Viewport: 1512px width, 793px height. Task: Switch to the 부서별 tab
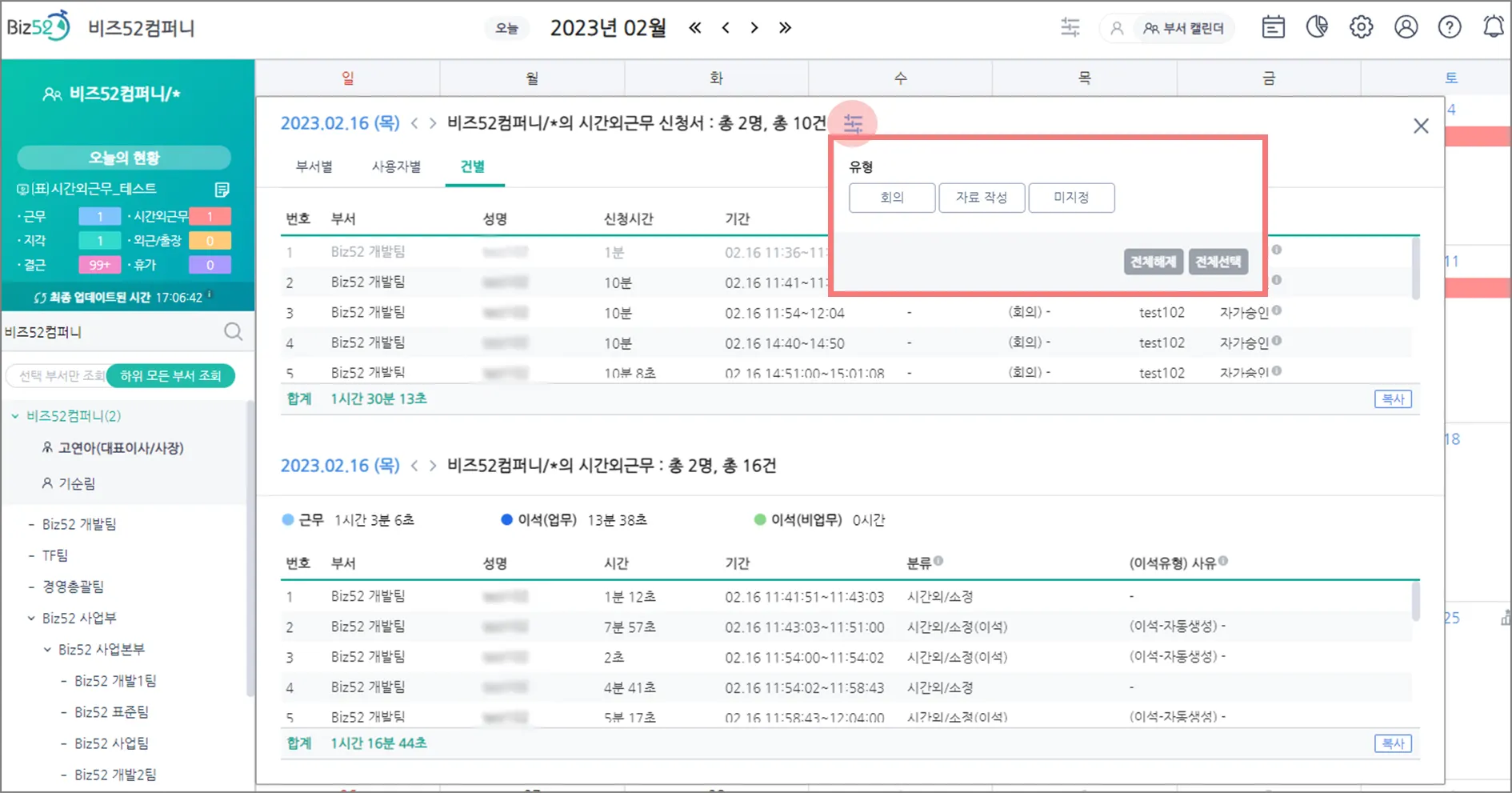coord(314,166)
